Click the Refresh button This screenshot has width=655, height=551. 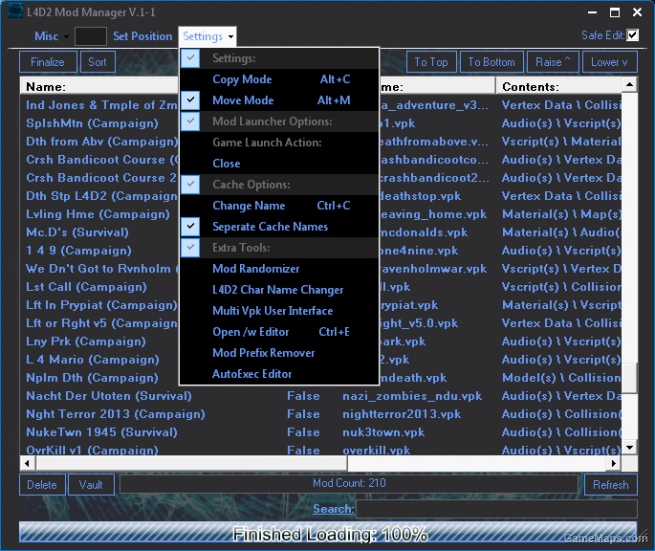pos(610,485)
